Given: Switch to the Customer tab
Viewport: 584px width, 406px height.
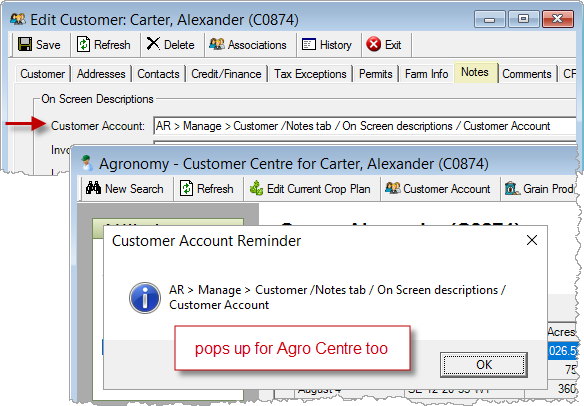Looking at the screenshot, I should (42, 74).
